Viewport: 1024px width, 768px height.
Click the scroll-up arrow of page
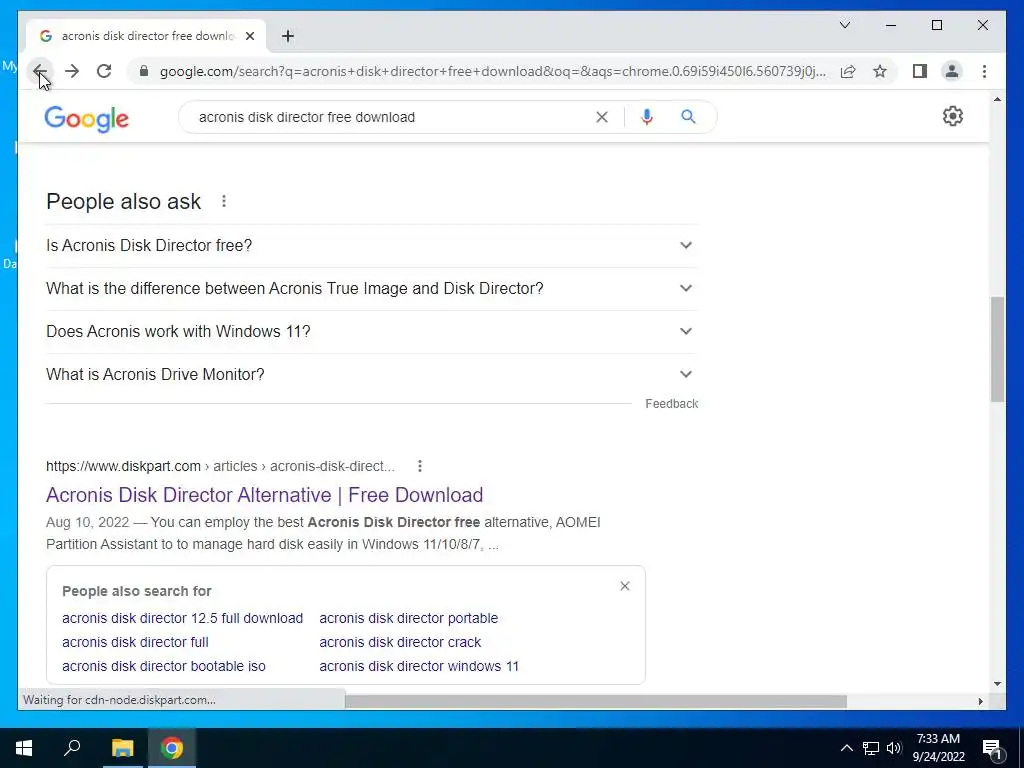pyautogui.click(x=997, y=99)
